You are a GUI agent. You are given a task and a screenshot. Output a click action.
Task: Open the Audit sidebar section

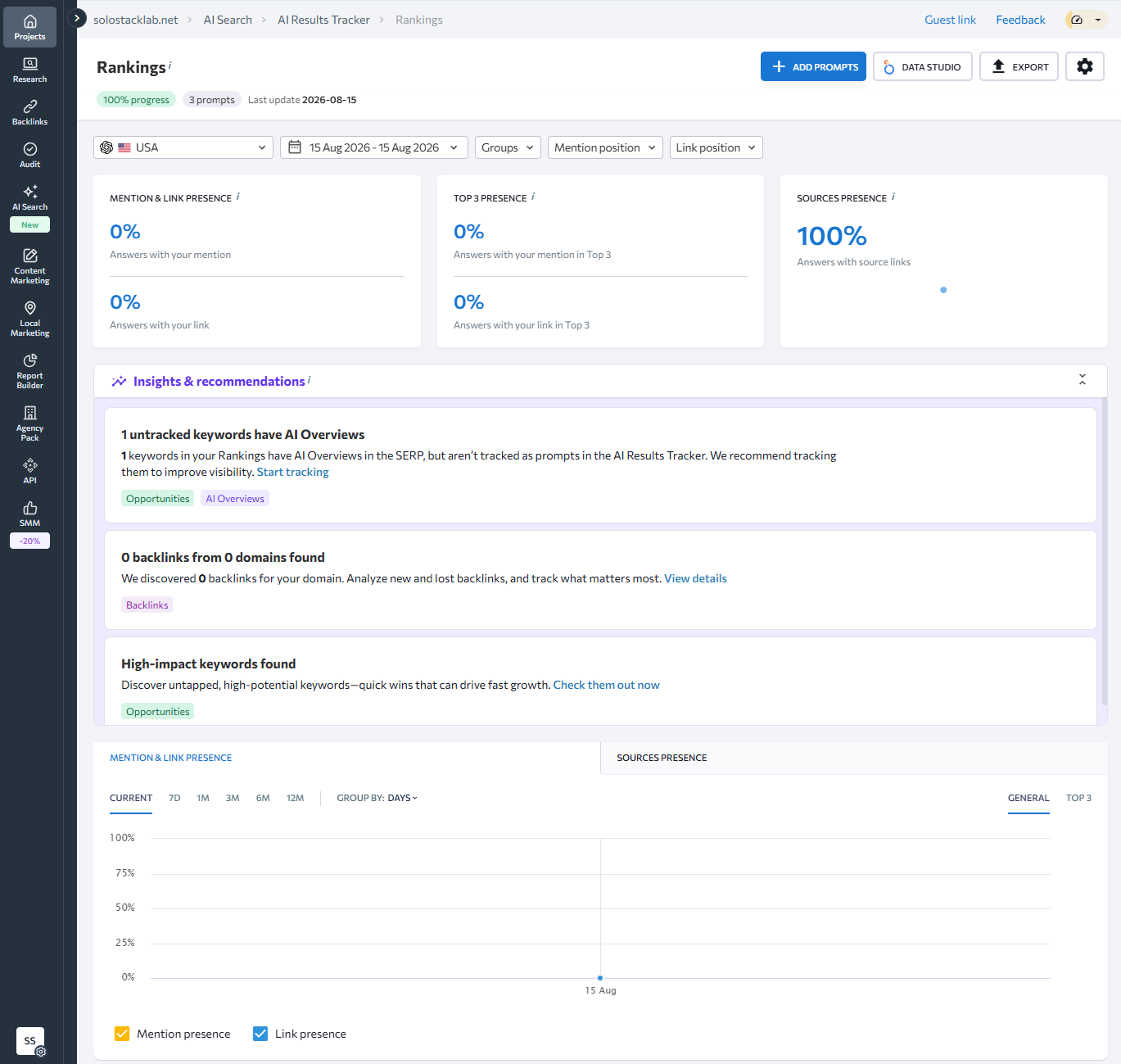tap(29, 155)
